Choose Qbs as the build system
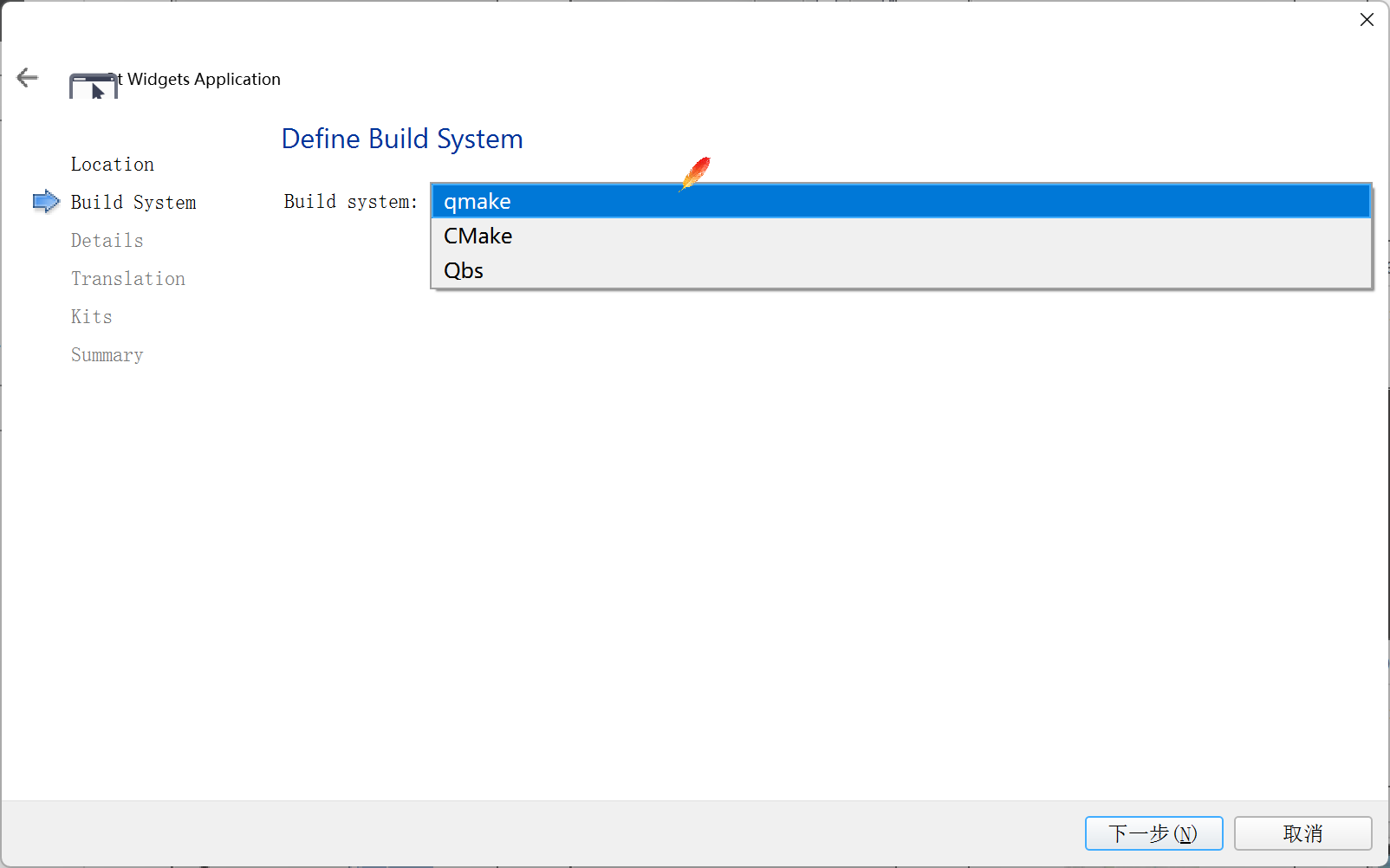The width and height of the screenshot is (1390, 868). 901,270
